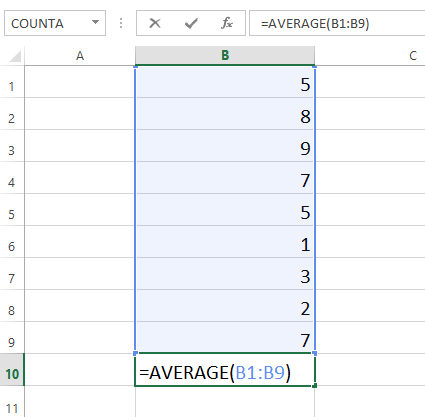Select row 7 header

pos(12,273)
